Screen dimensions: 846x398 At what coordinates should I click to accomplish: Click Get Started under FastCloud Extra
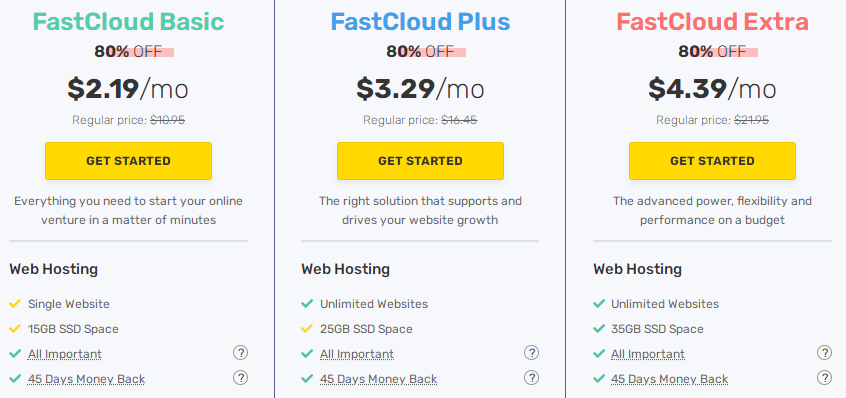pyautogui.click(x=712, y=161)
